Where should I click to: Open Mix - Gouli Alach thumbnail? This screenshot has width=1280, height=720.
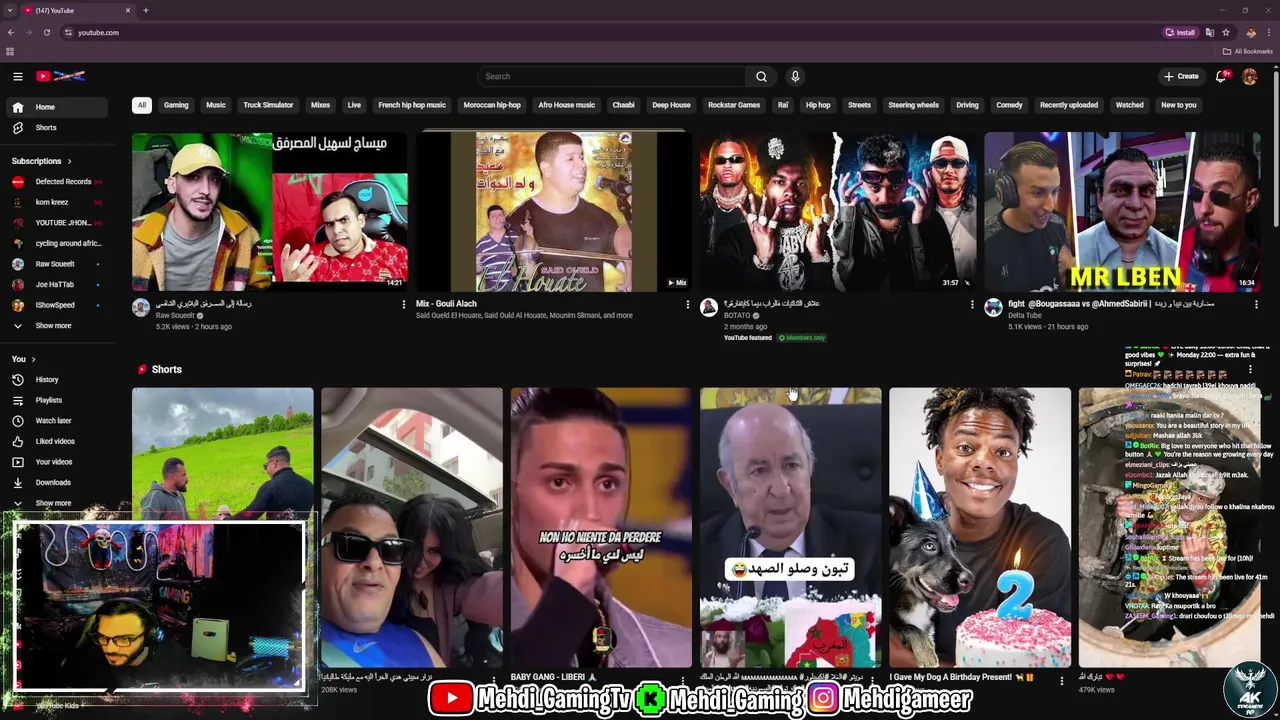553,211
